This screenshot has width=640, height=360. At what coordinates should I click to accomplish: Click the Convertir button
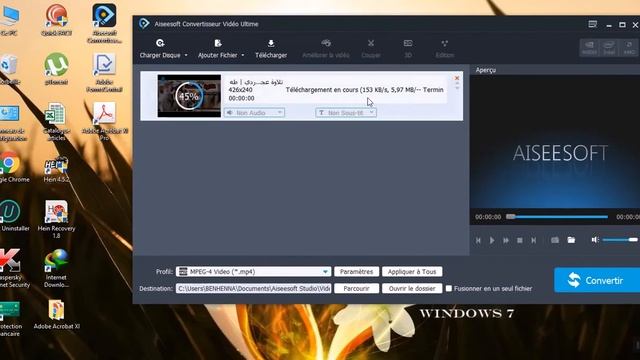tap(597, 280)
